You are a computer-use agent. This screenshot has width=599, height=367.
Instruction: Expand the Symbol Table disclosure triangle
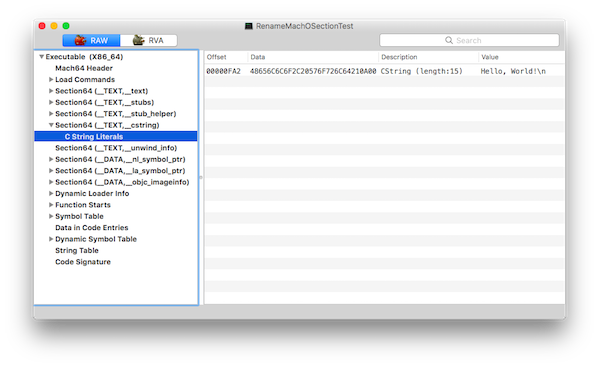click(51, 216)
